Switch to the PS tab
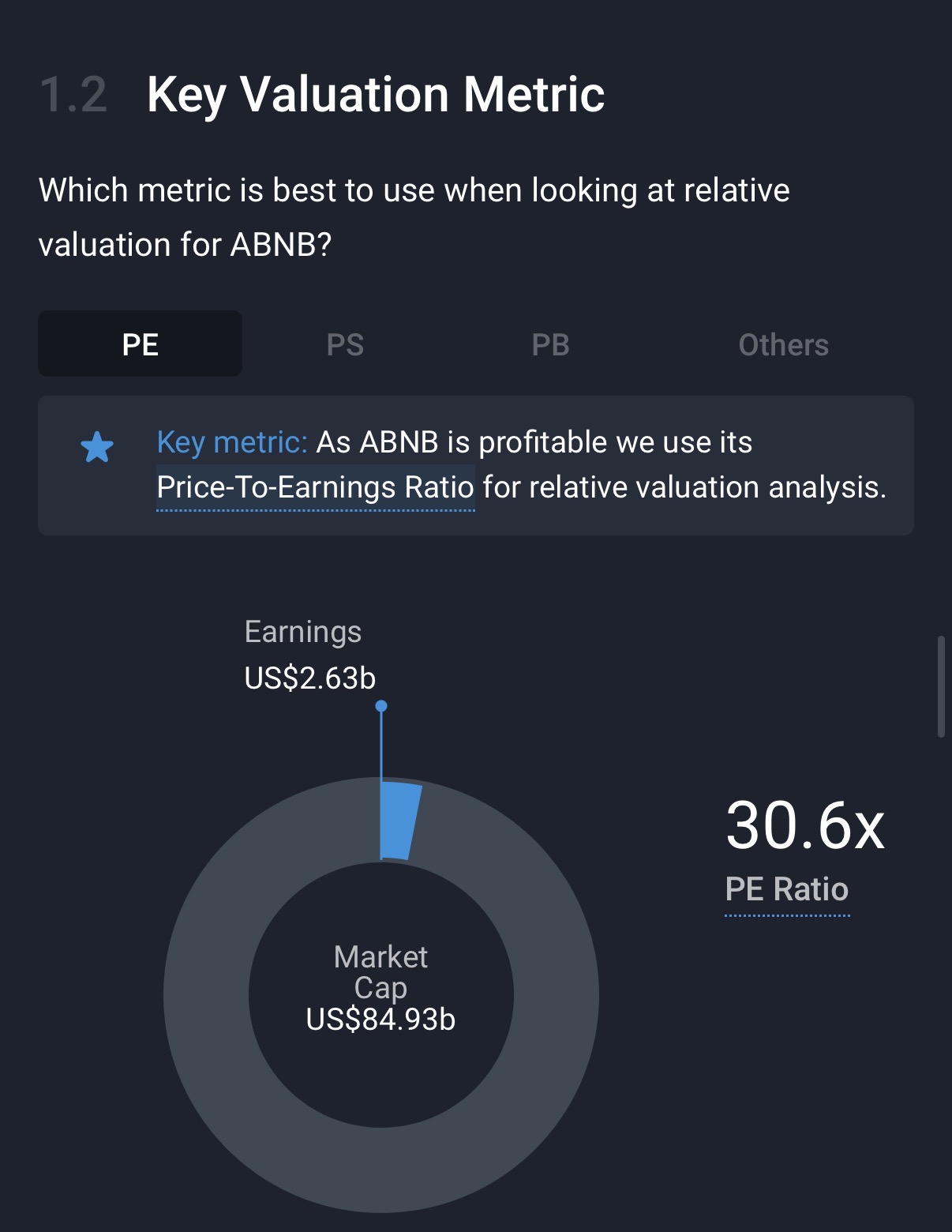This screenshot has height=1232, width=952. click(x=345, y=344)
